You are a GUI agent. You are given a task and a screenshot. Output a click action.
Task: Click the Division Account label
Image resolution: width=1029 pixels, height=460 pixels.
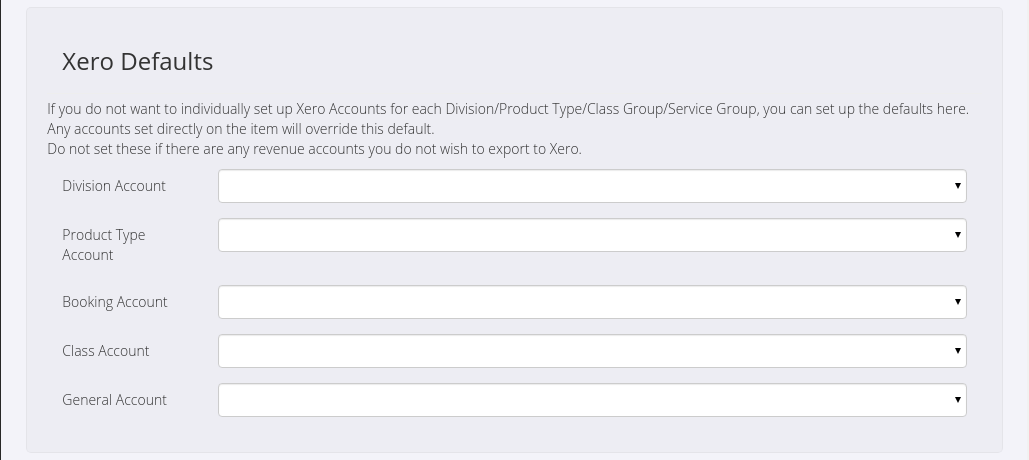114,186
